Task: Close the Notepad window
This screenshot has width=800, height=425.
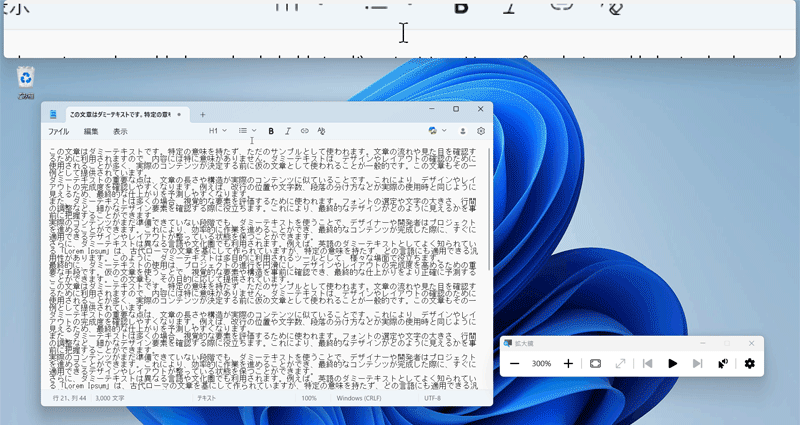Action: click(481, 109)
